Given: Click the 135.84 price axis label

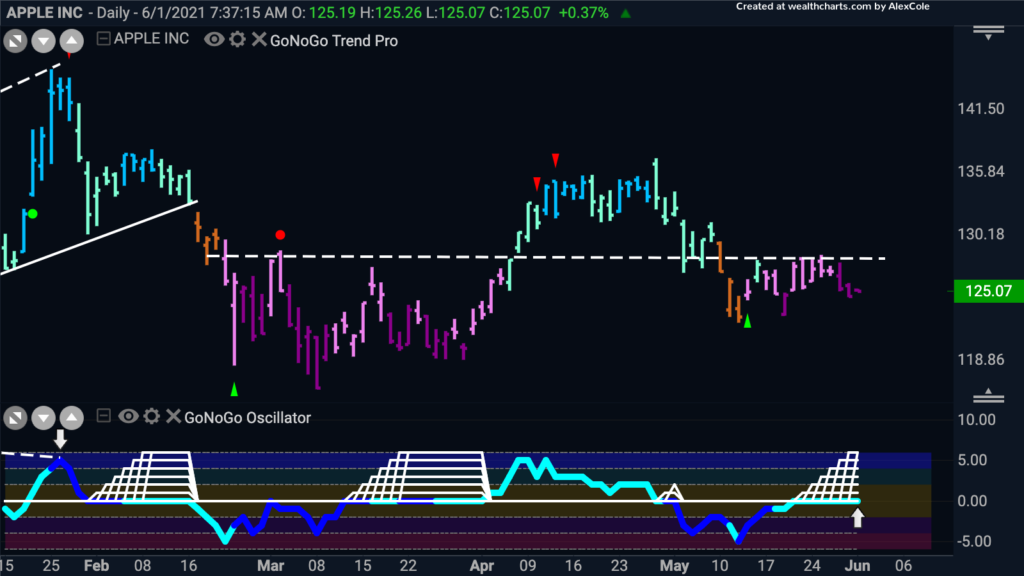Looking at the screenshot, I should coord(981,172).
